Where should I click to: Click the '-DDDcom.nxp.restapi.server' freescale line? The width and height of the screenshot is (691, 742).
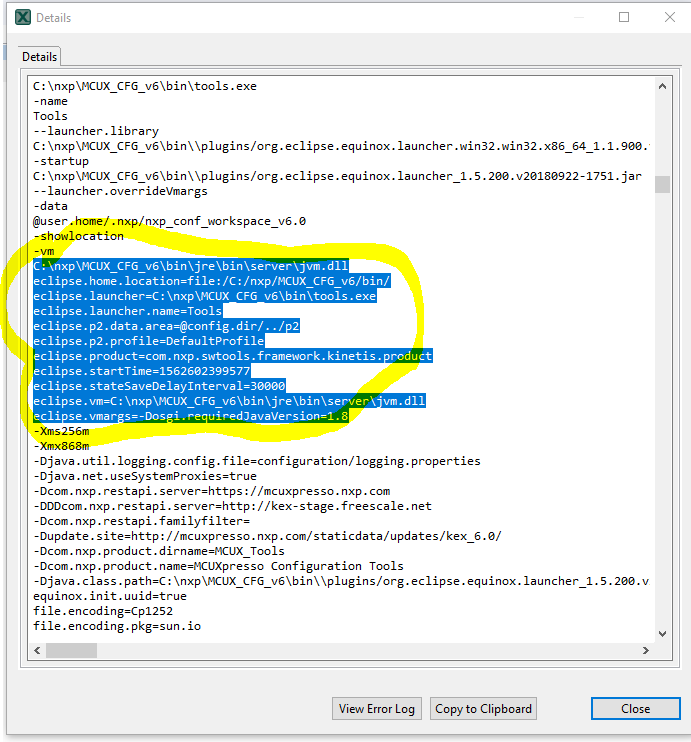click(232, 506)
